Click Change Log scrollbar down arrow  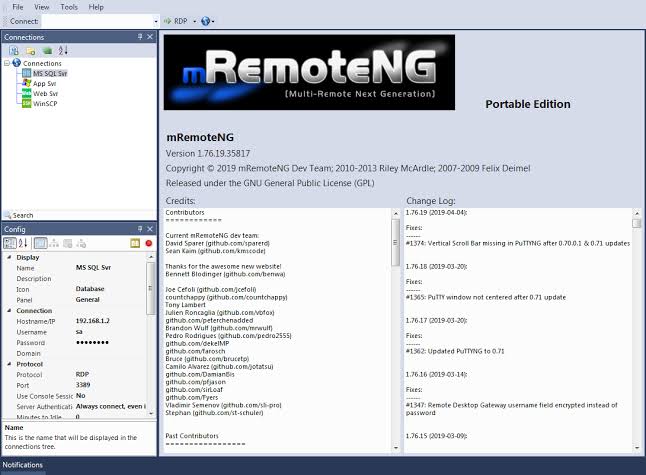tap(637, 448)
